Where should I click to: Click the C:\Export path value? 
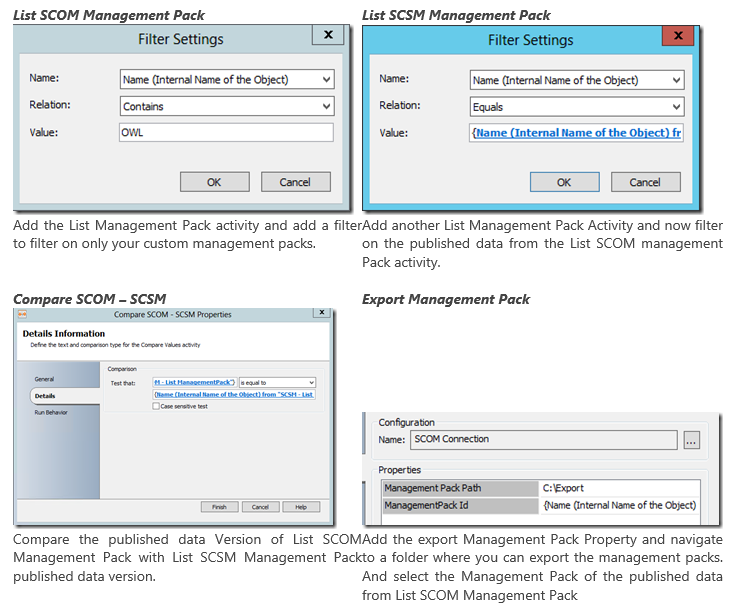click(x=563, y=488)
